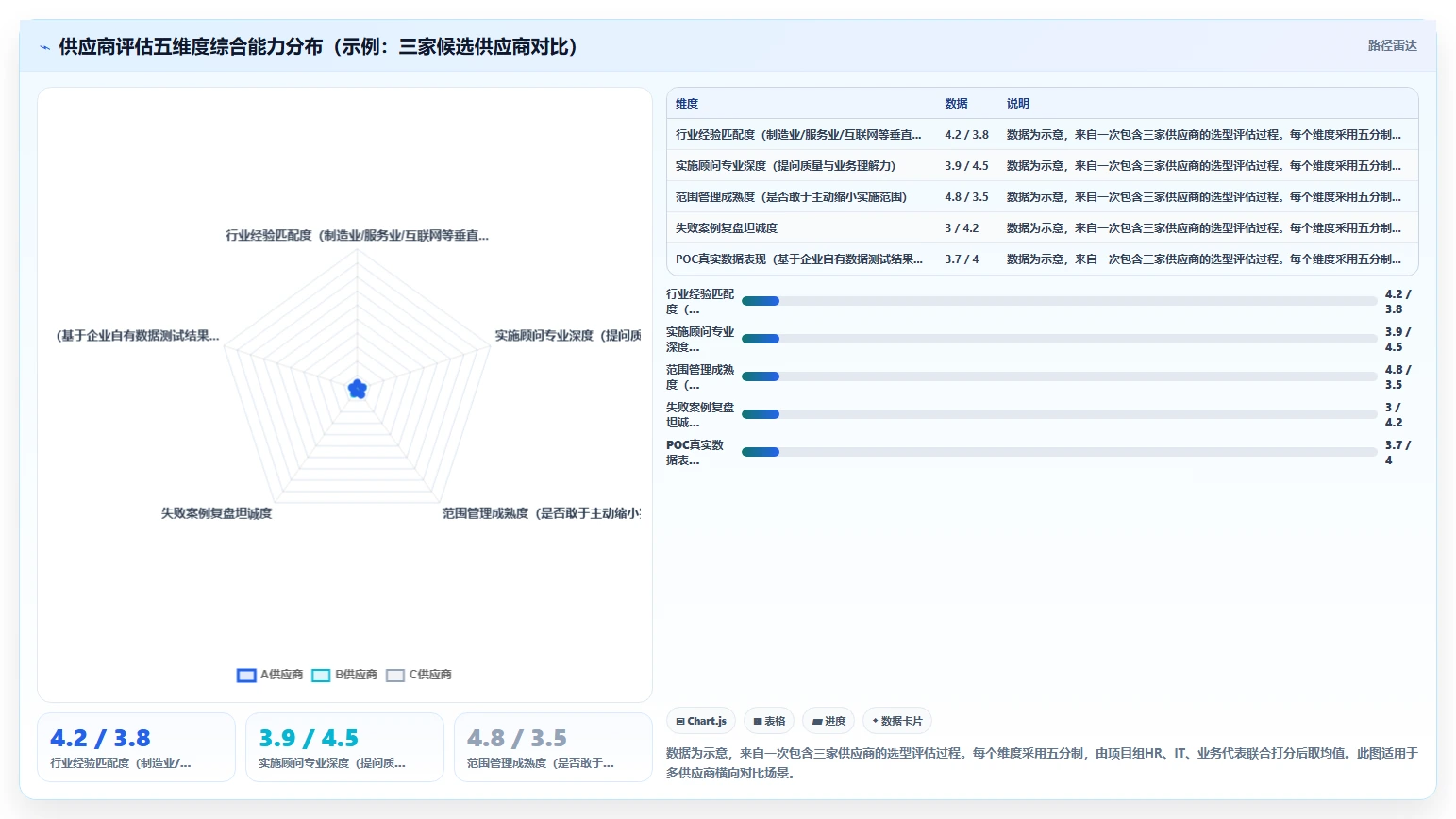Click the radar axis label 行业经验匹配度
Viewport: 1456px width, 819px height.
tap(357, 236)
